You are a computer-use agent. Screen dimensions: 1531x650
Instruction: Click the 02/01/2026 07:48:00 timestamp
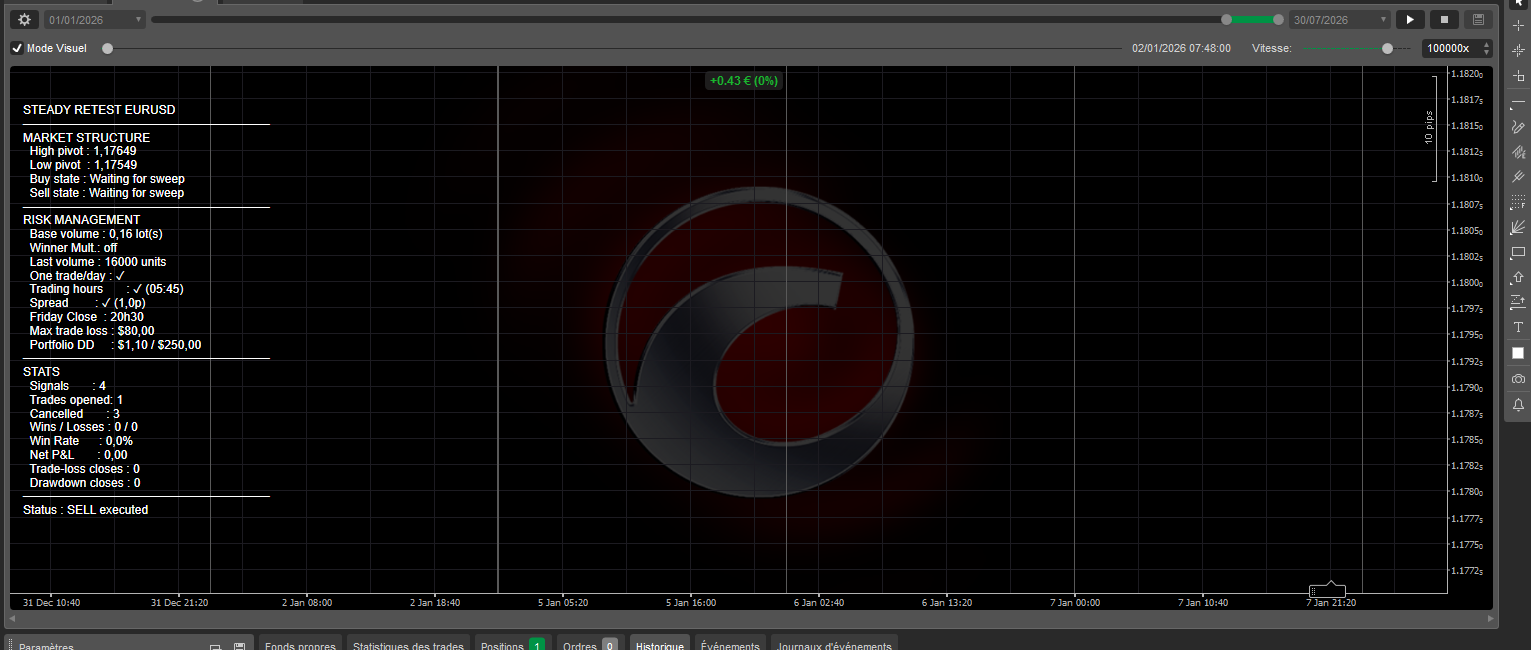(1181, 48)
